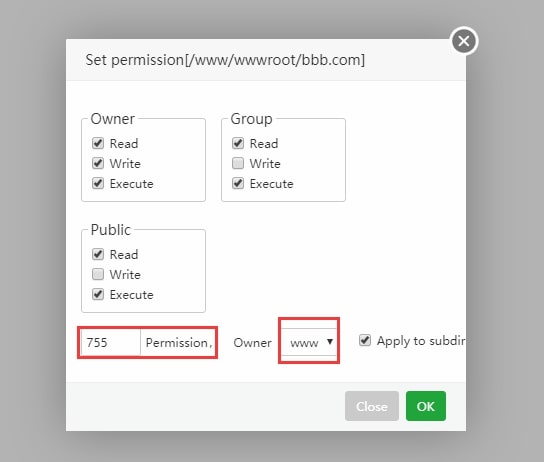Uncheck Public Read permission
Image resolution: width=544 pixels, height=462 pixels.
[x=98, y=254]
